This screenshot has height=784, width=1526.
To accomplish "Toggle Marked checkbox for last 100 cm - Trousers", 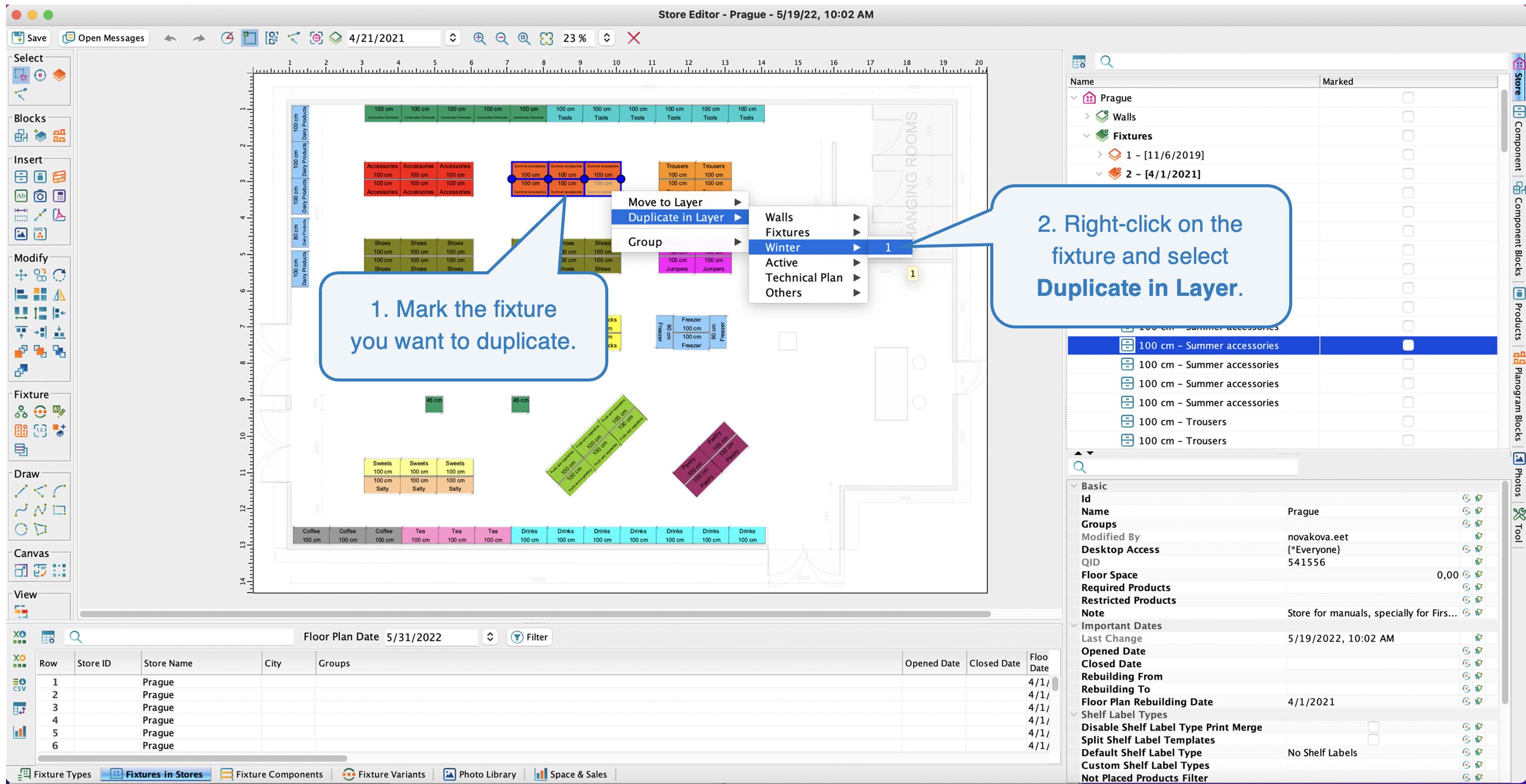I will pyautogui.click(x=1408, y=440).
